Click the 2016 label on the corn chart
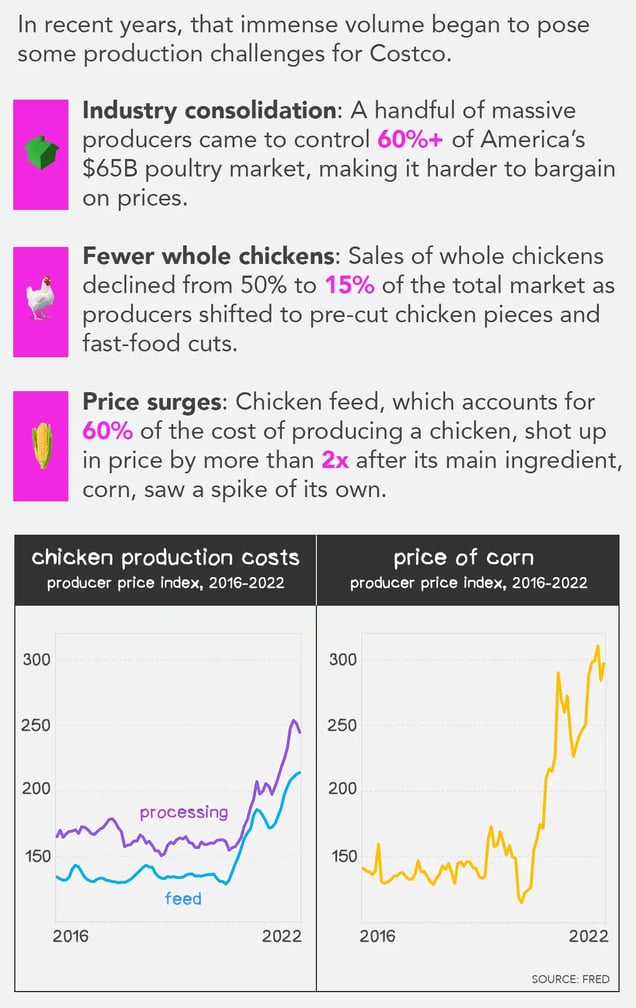Screen dimensions: 636x1008 tap(377, 936)
